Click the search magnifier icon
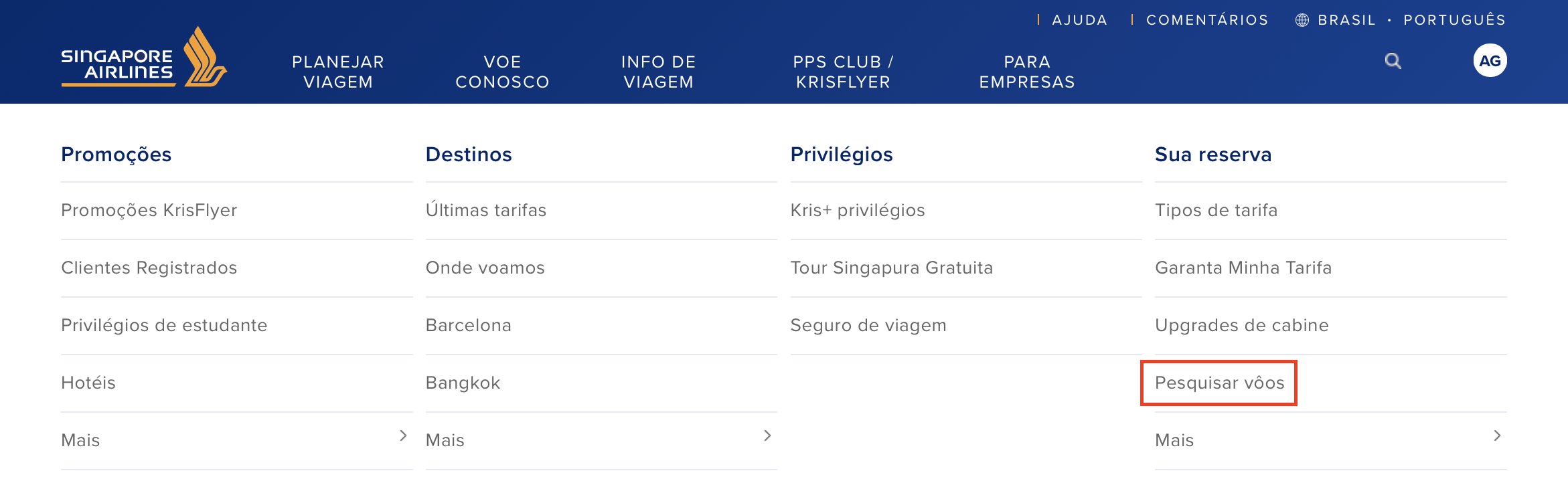The image size is (1568, 491). (x=1393, y=61)
